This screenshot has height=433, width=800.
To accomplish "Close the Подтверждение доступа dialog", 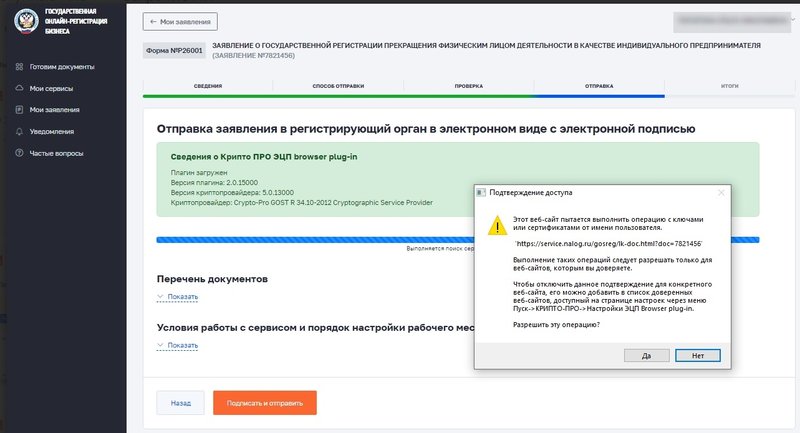I will [721, 192].
